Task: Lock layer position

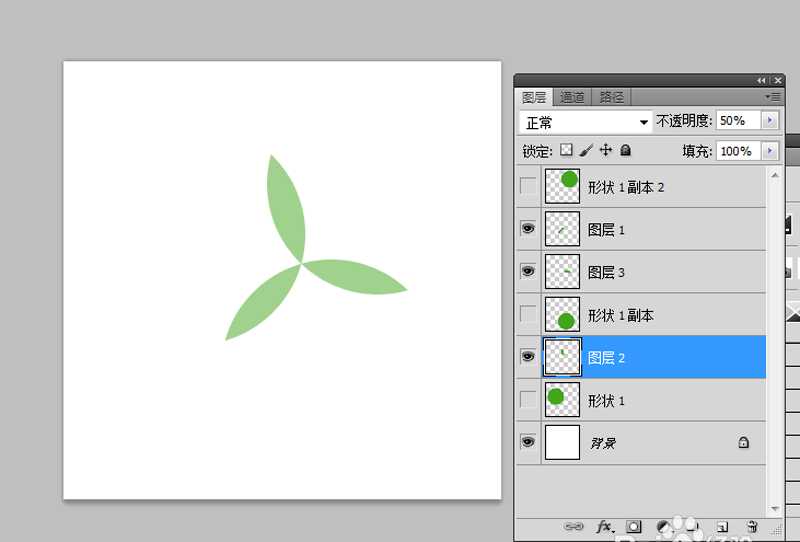Action: [x=606, y=150]
